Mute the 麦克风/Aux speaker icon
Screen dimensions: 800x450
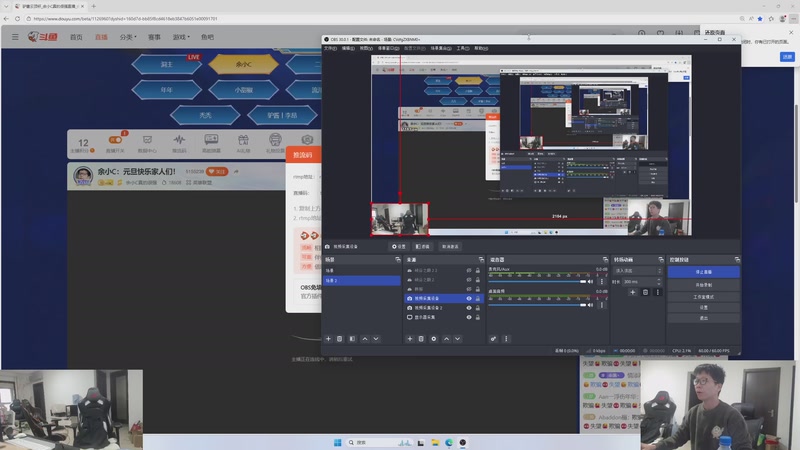click(591, 282)
